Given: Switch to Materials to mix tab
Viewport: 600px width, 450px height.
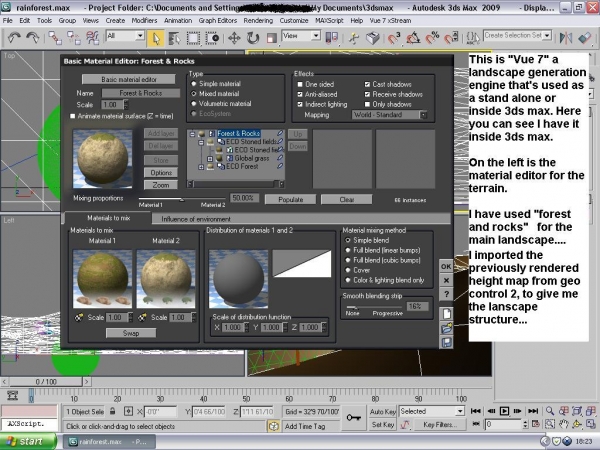Looking at the screenshot, I should 109,218.
